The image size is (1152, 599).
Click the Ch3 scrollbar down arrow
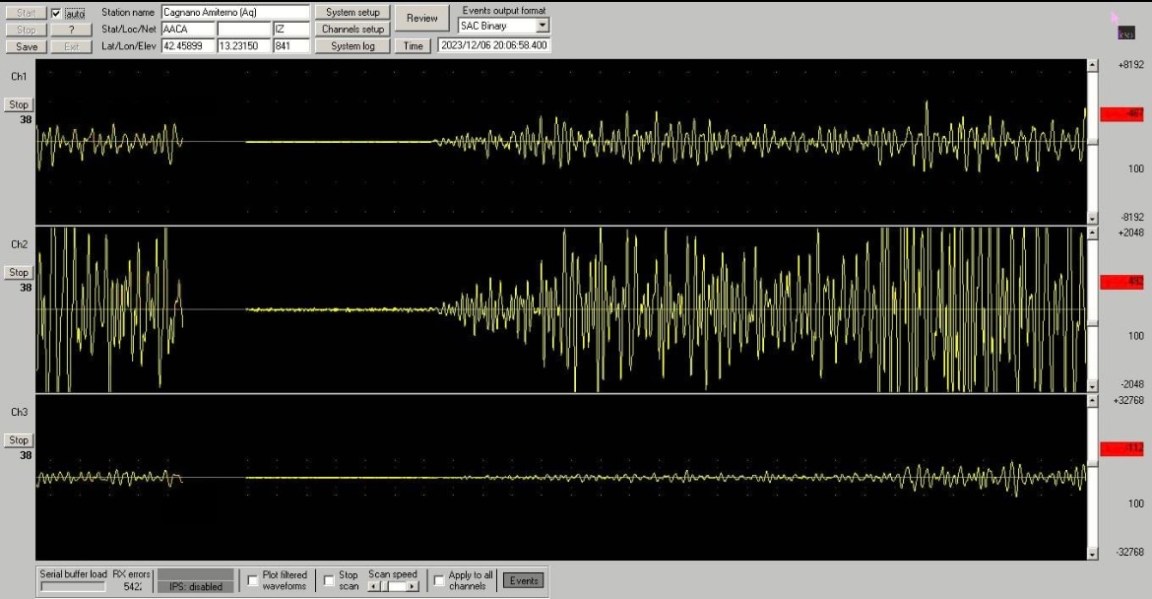click(1092, 553)
